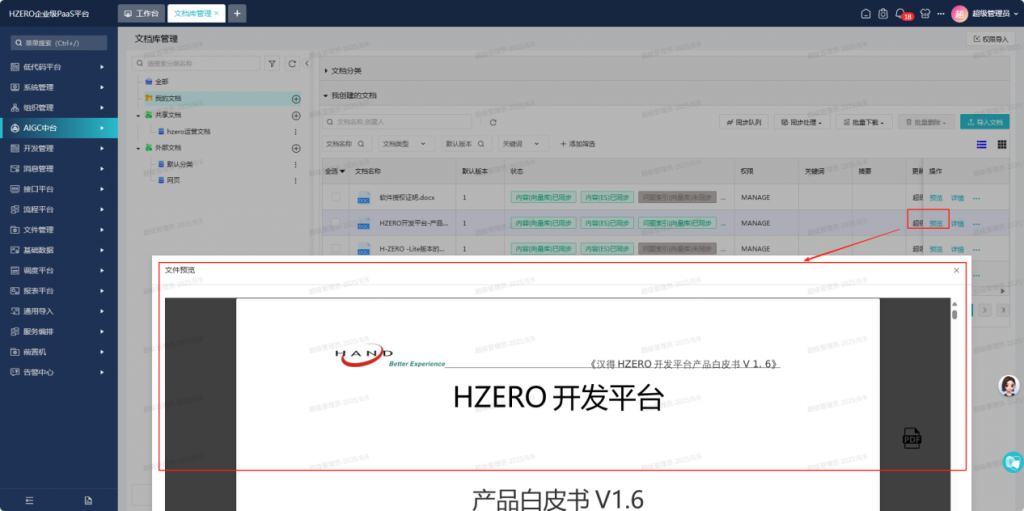1024x511 pixels.
Task: Open the 文档类型 filter dropdown
Action: pos(406,144)
